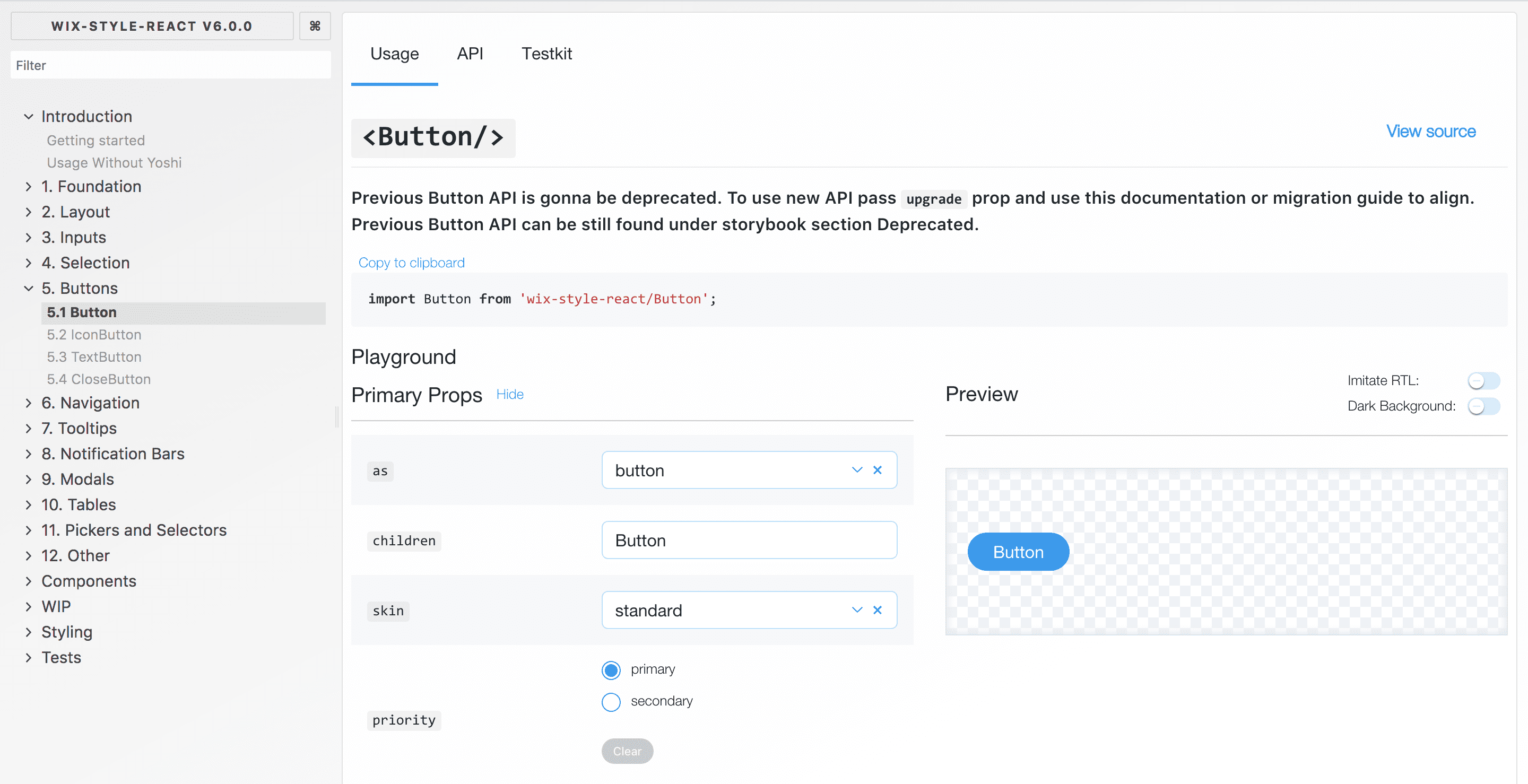Click the Copy to clipboard link

tap(411, 263)
